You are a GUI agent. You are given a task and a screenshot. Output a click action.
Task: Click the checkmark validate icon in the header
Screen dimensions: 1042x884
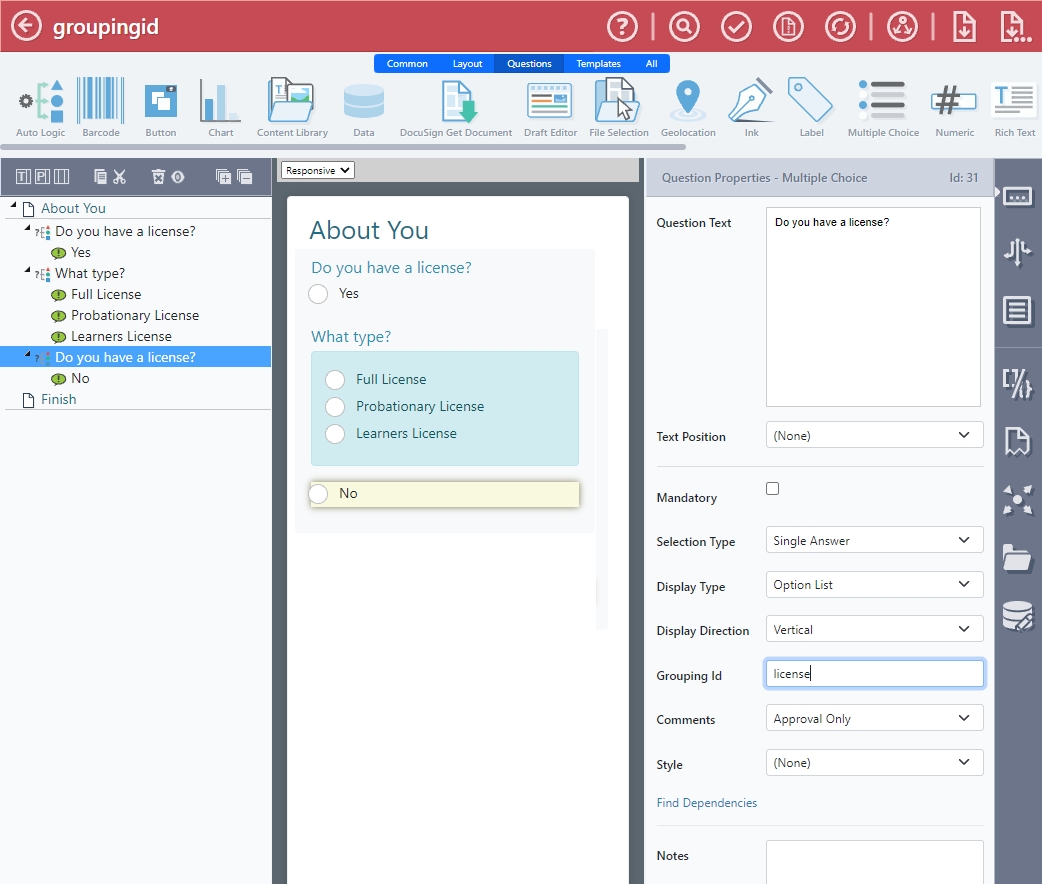pos(736,27)
